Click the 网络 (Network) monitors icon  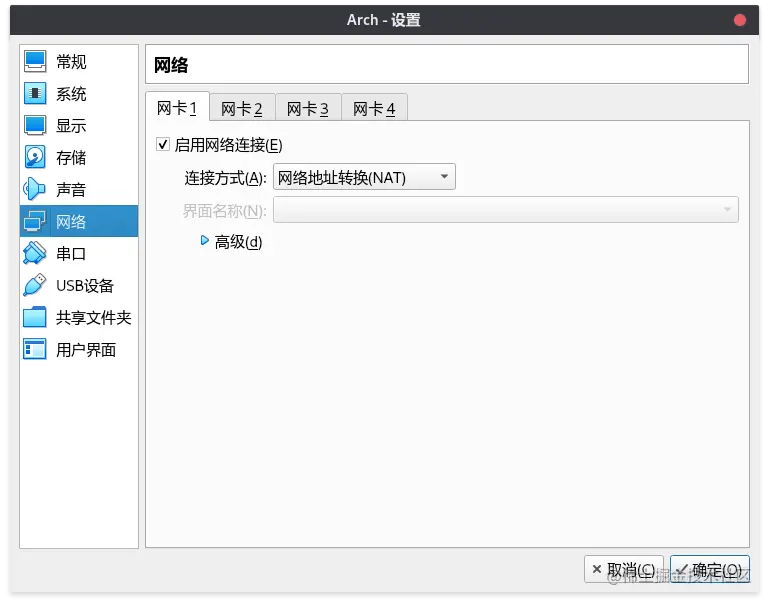(x=35, y=221)
